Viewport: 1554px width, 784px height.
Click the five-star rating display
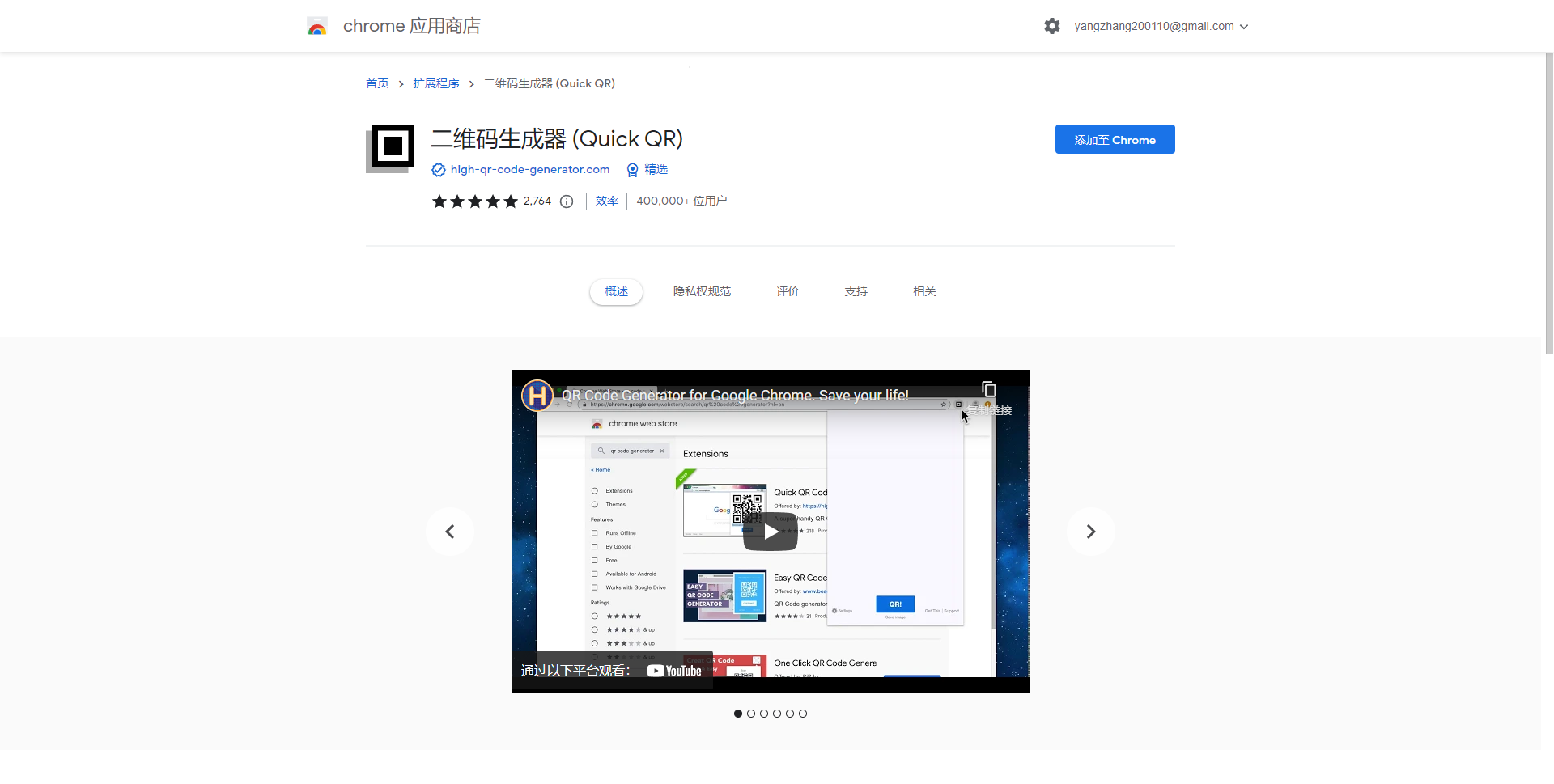click(475, 201)
